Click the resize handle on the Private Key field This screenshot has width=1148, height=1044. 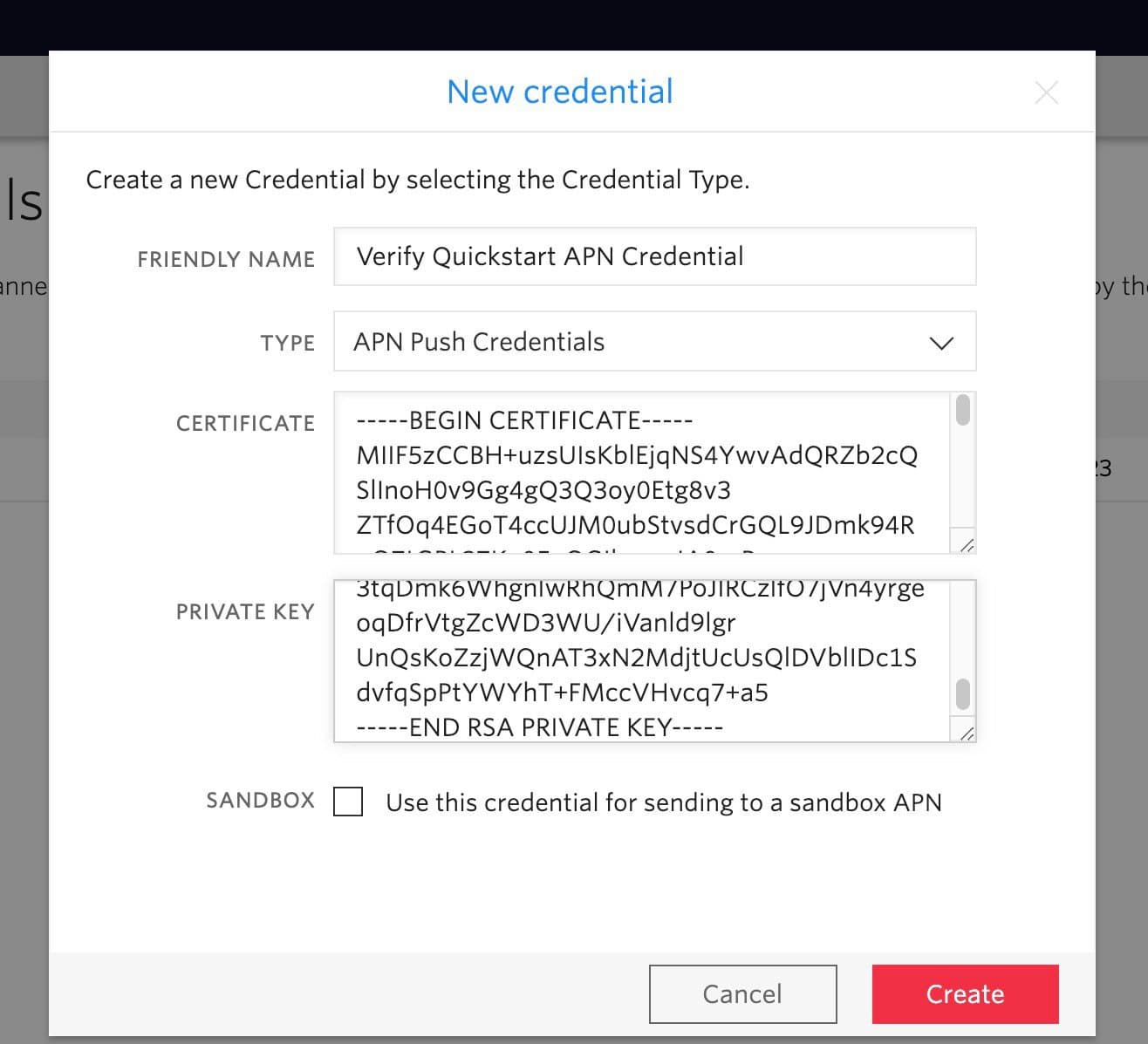pyautogui.click(x=966, y=733)
